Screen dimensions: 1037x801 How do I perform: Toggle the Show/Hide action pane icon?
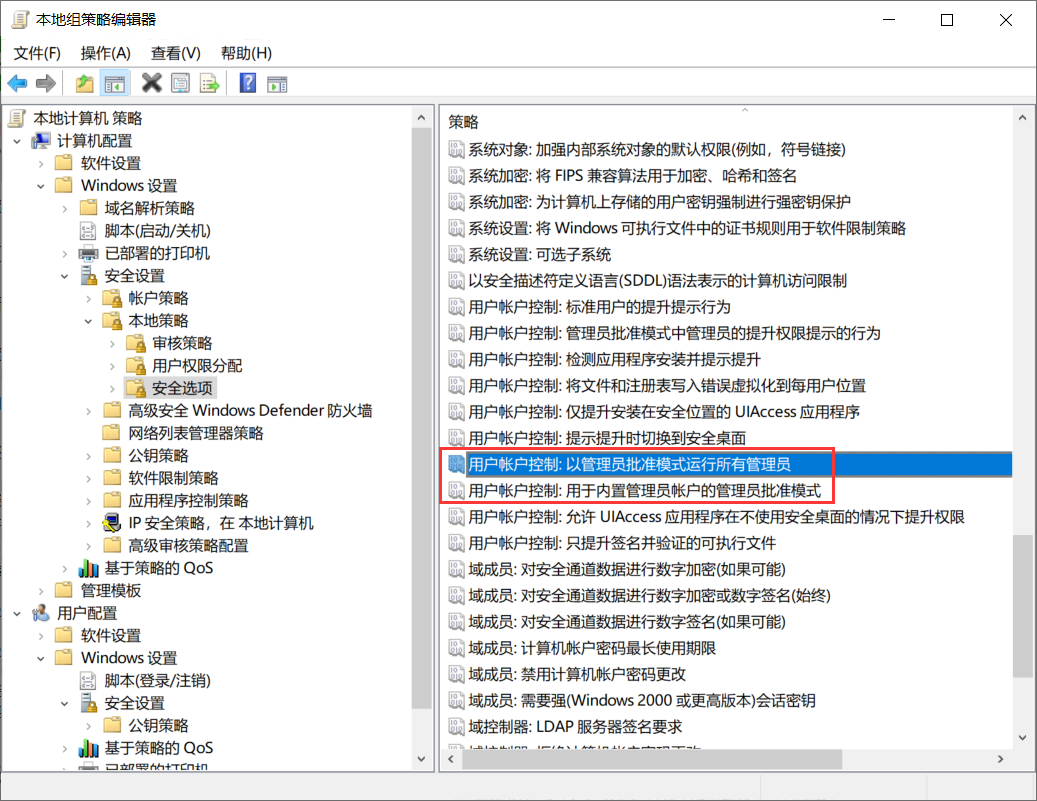coord(277,84)
